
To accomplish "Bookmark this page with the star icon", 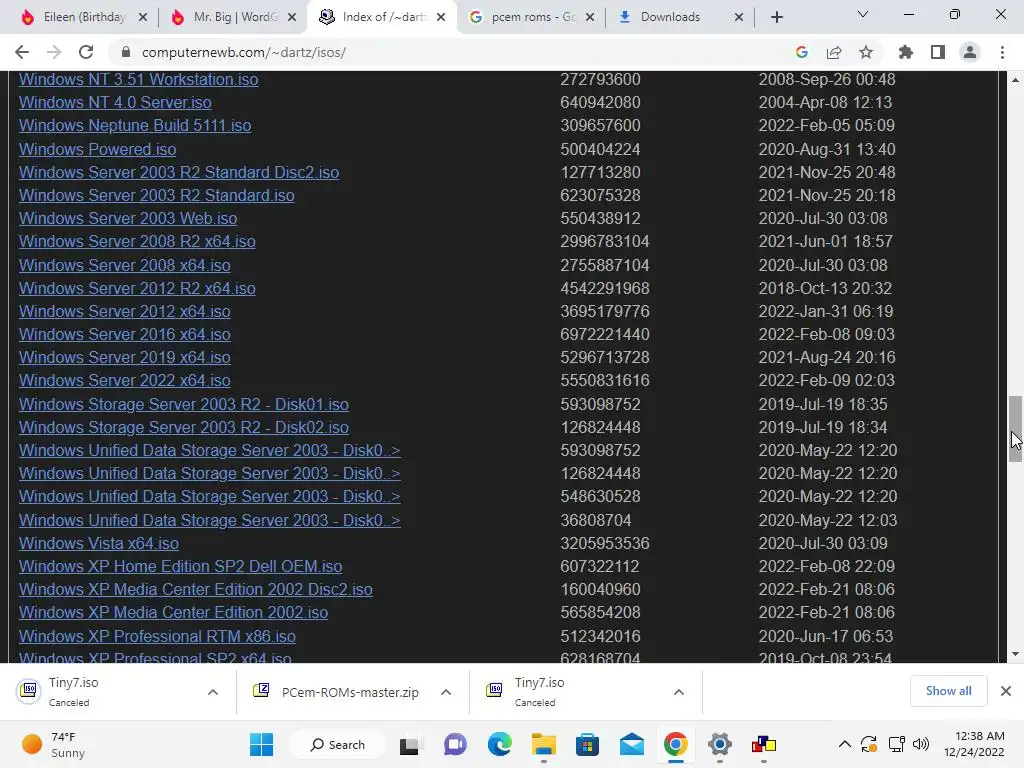I will click(x=866, y=52).
